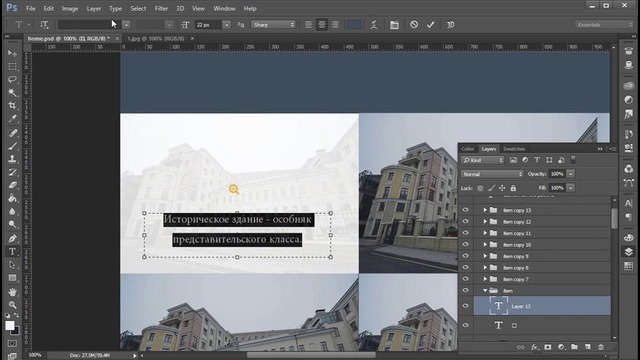The image size is (640, 360).
Task: Select Layer 13 text layer thumbnail
Action: (x=498, y=306)
